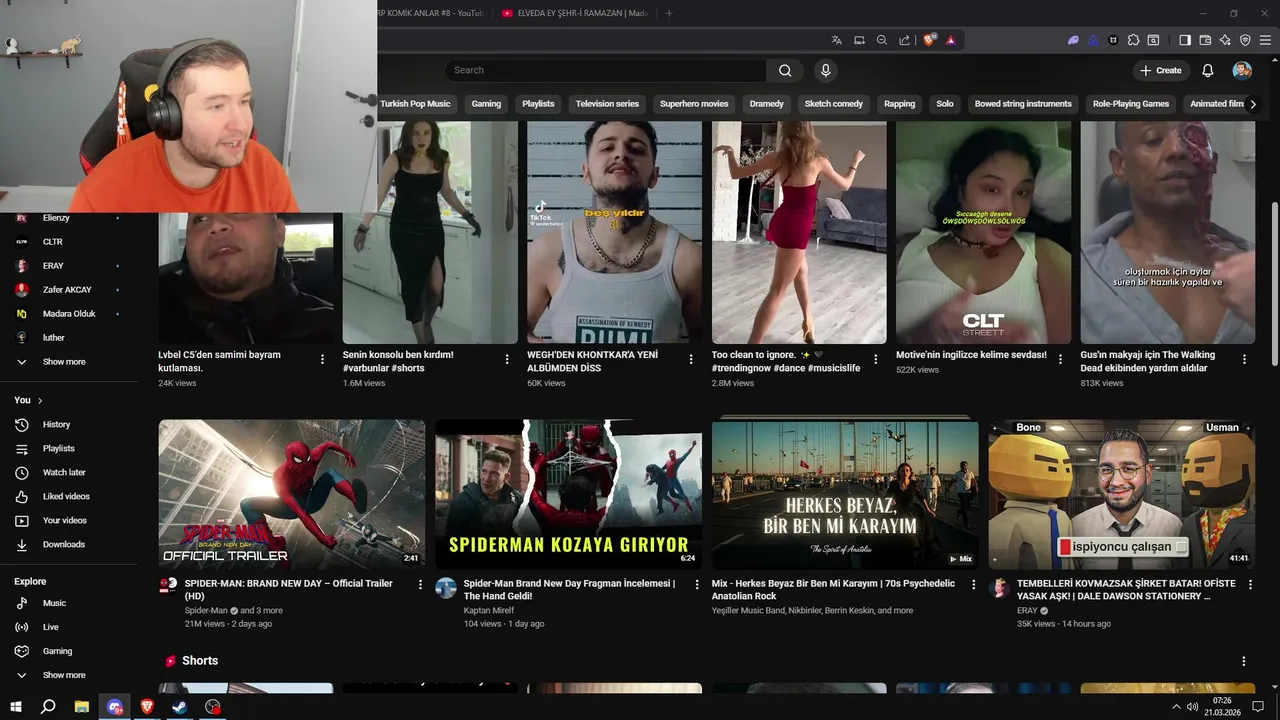This screenshot has height=720, width=1280.
Task: Open the Windows Start menu
Action: coord(16,707)
